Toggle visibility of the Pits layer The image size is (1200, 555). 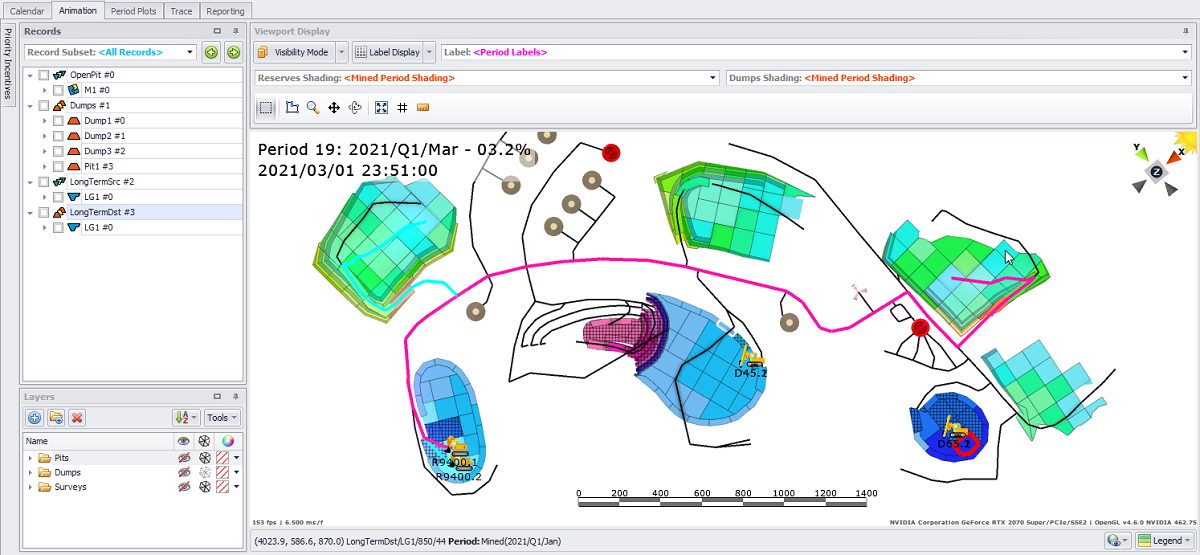[183, 457]
